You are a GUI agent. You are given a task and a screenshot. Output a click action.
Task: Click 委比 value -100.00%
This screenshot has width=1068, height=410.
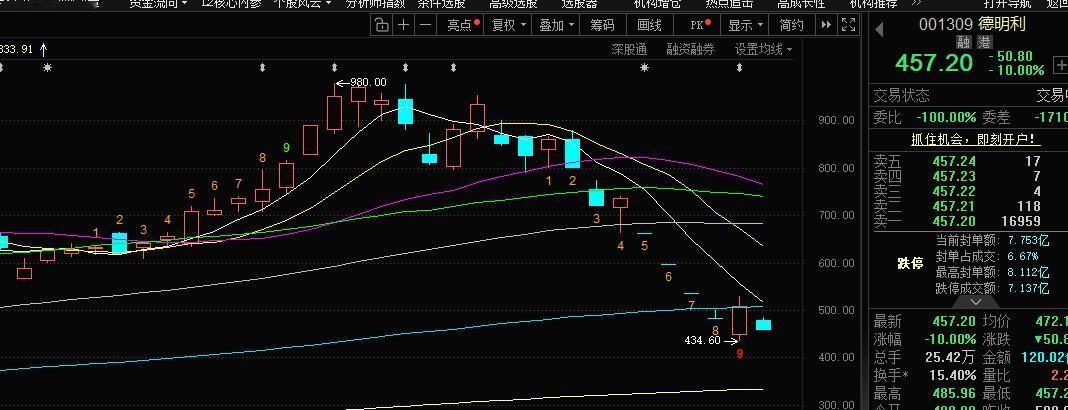(x=946, y=117)
